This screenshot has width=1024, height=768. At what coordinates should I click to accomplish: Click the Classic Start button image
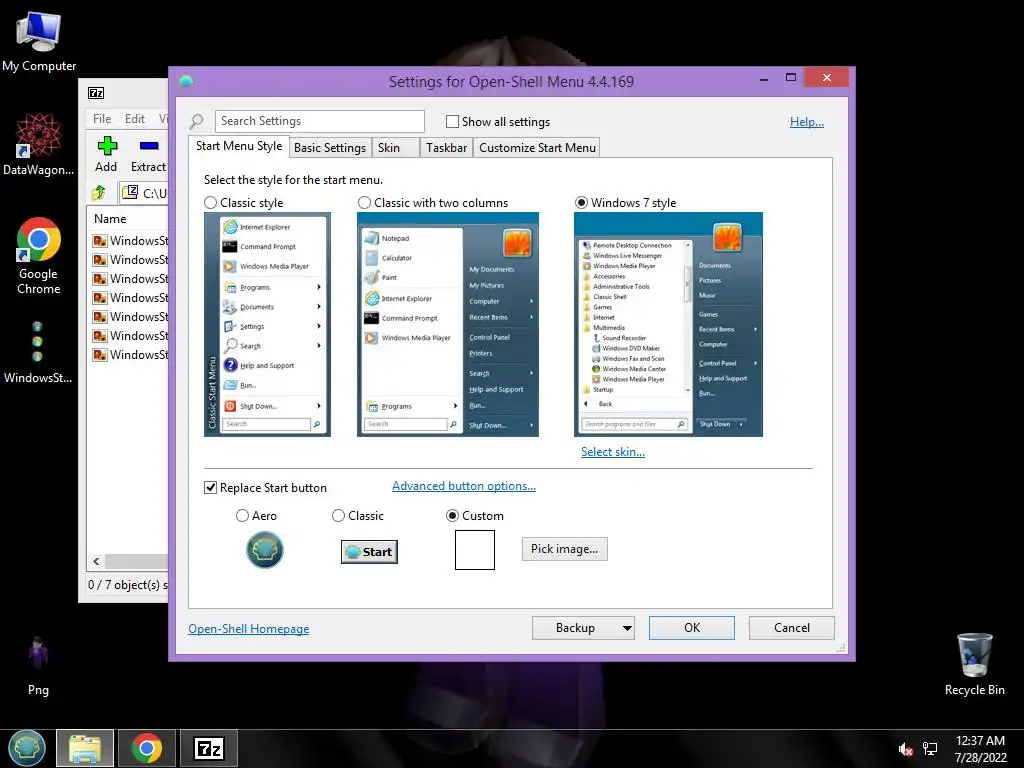pos(369,552)
